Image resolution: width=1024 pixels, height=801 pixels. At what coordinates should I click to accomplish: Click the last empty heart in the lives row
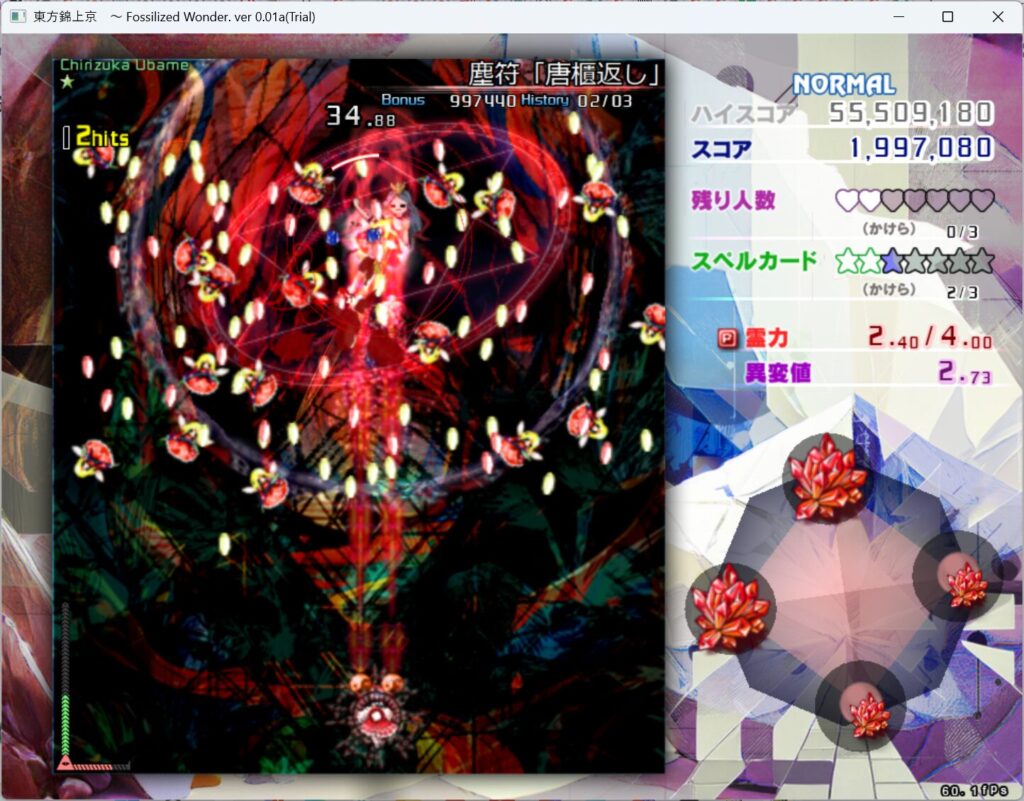coord(982,200)
